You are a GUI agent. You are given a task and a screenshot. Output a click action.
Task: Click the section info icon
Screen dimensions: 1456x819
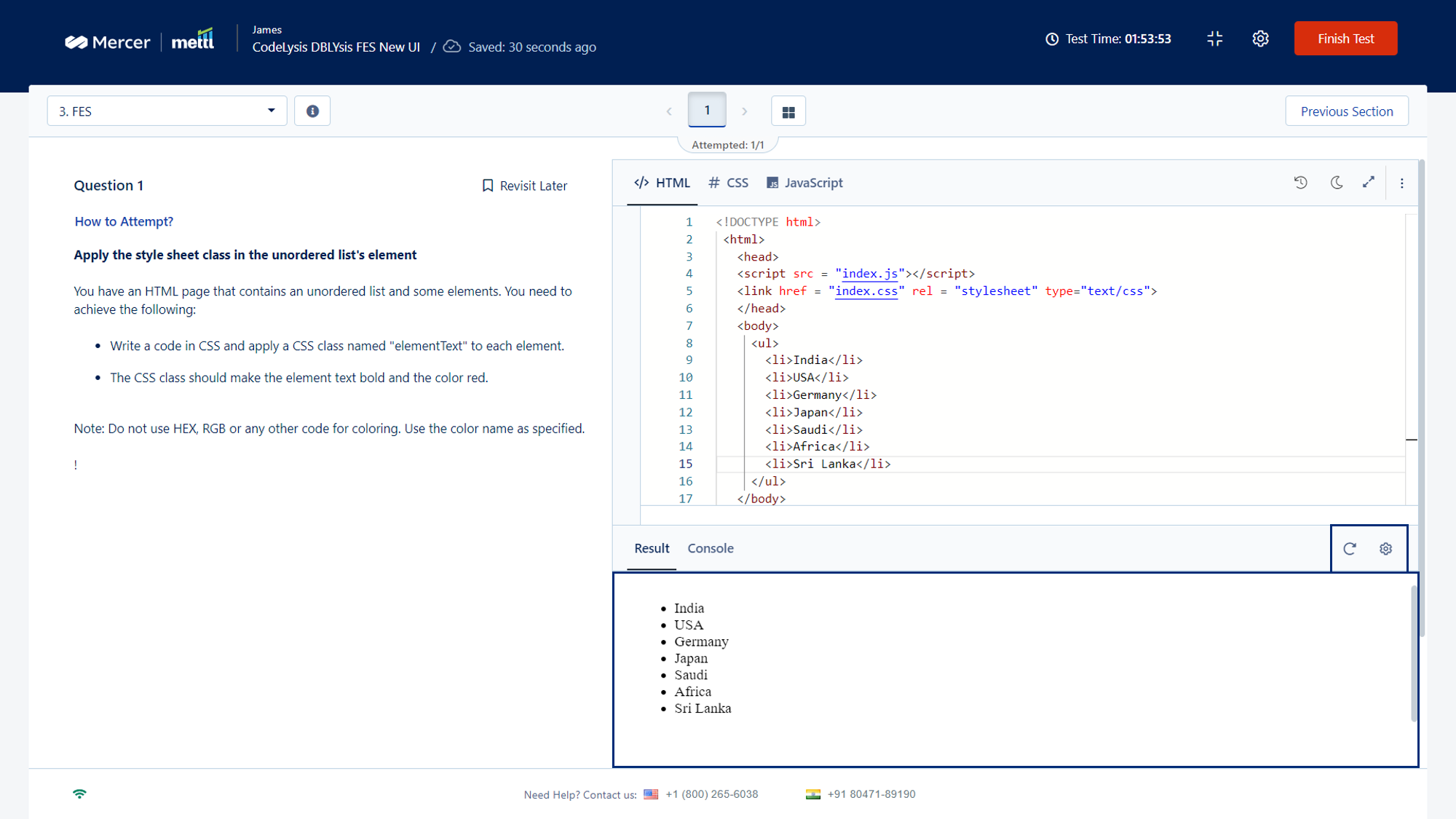(x=312, y=111)
